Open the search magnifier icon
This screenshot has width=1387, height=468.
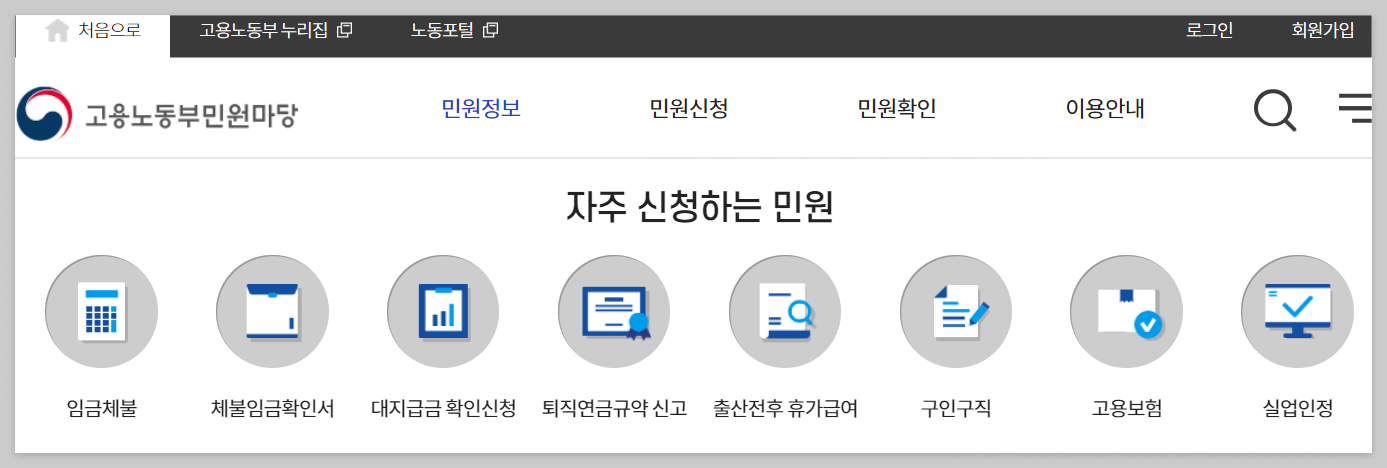[x=1275, y=110]
